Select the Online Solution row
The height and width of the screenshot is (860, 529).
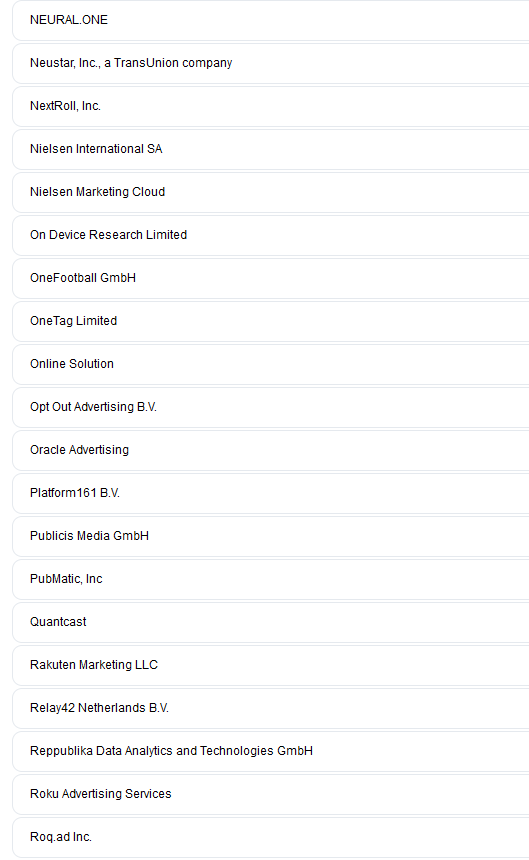tap(271, 364)
